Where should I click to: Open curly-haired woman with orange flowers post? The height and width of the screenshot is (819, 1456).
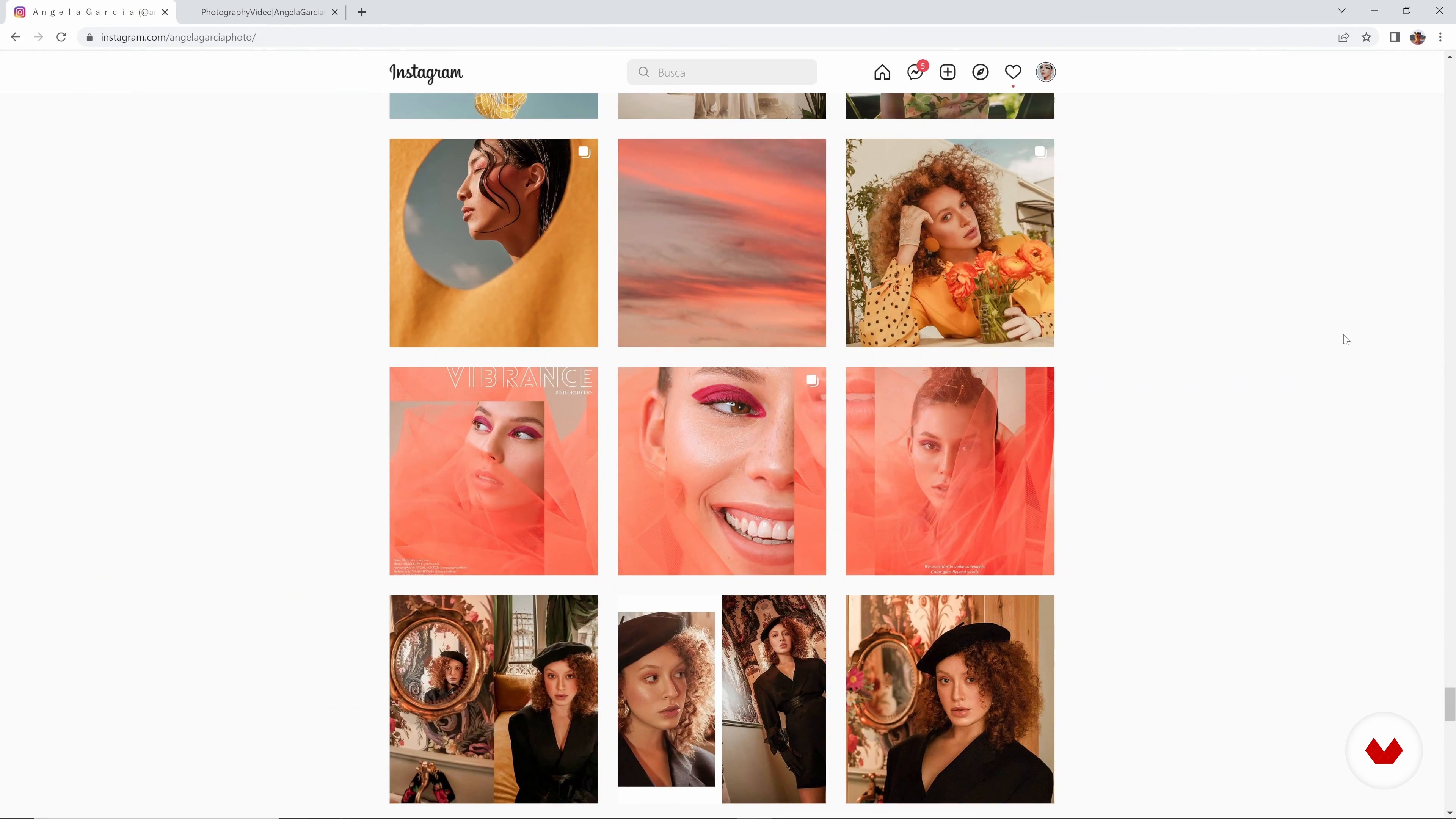click(950, 243)
